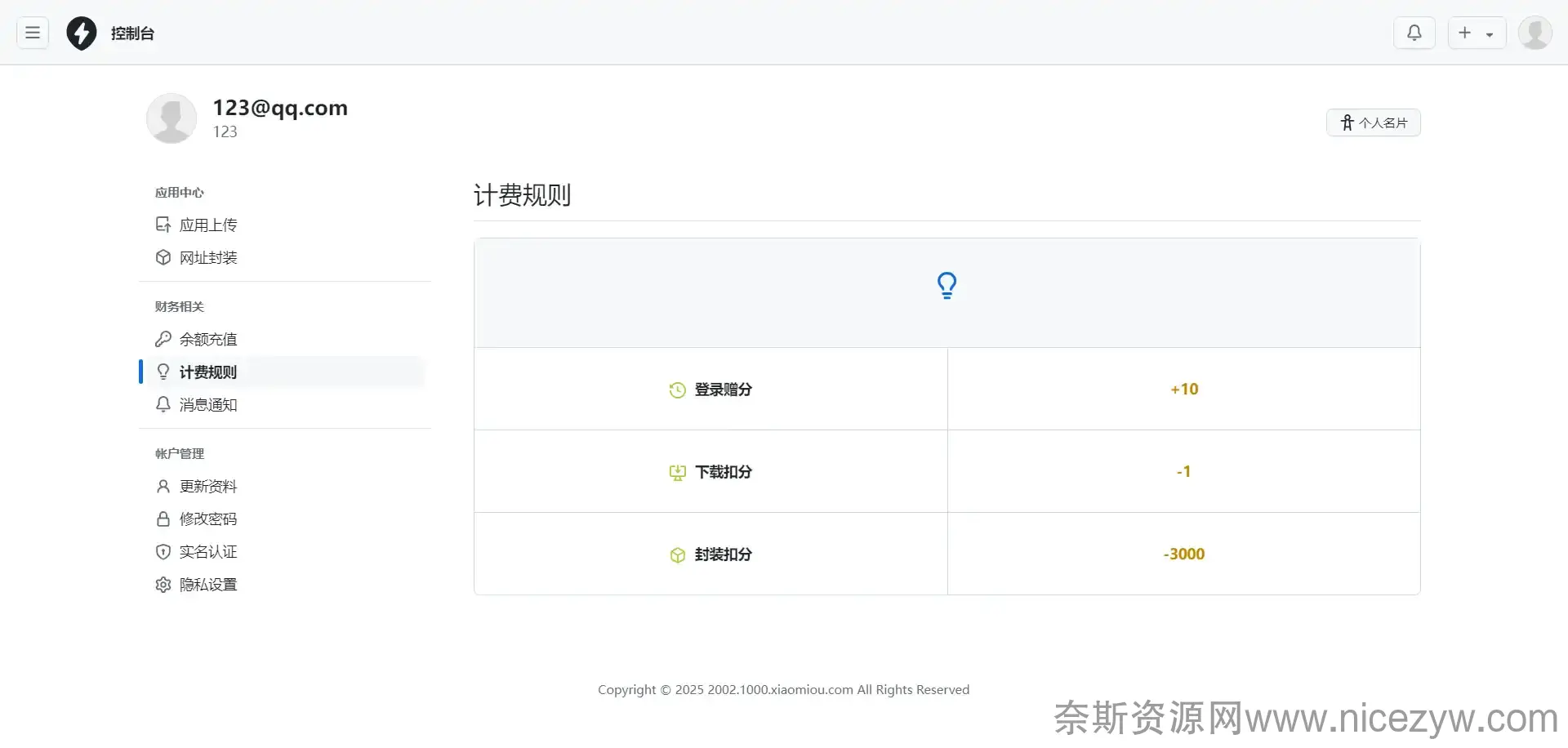
Task: Open the 修改密码 page
Action: [x=207, y=519]
